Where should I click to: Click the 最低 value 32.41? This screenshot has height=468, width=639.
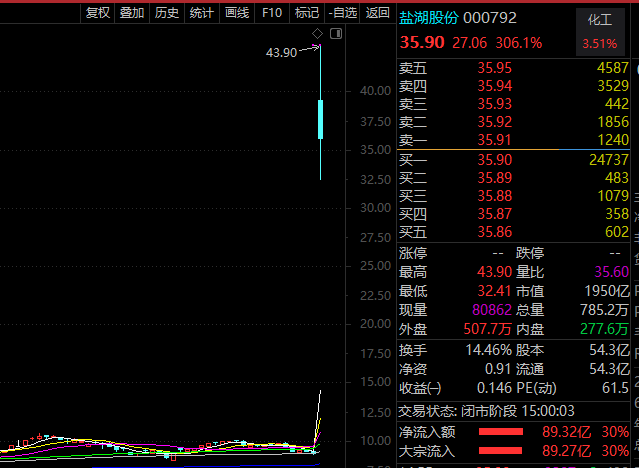click(495, 291)
